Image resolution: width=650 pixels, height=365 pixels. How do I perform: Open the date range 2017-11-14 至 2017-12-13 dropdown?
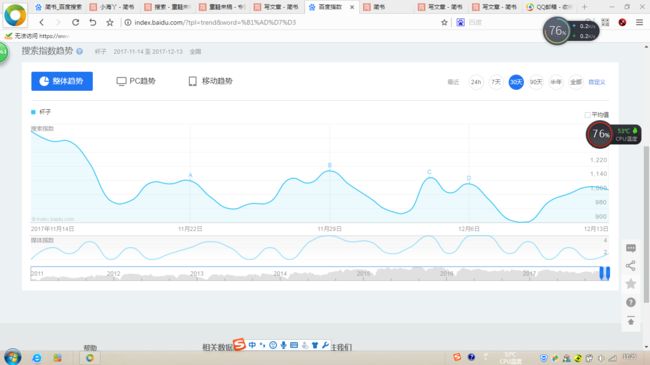(x=148, y=52)
